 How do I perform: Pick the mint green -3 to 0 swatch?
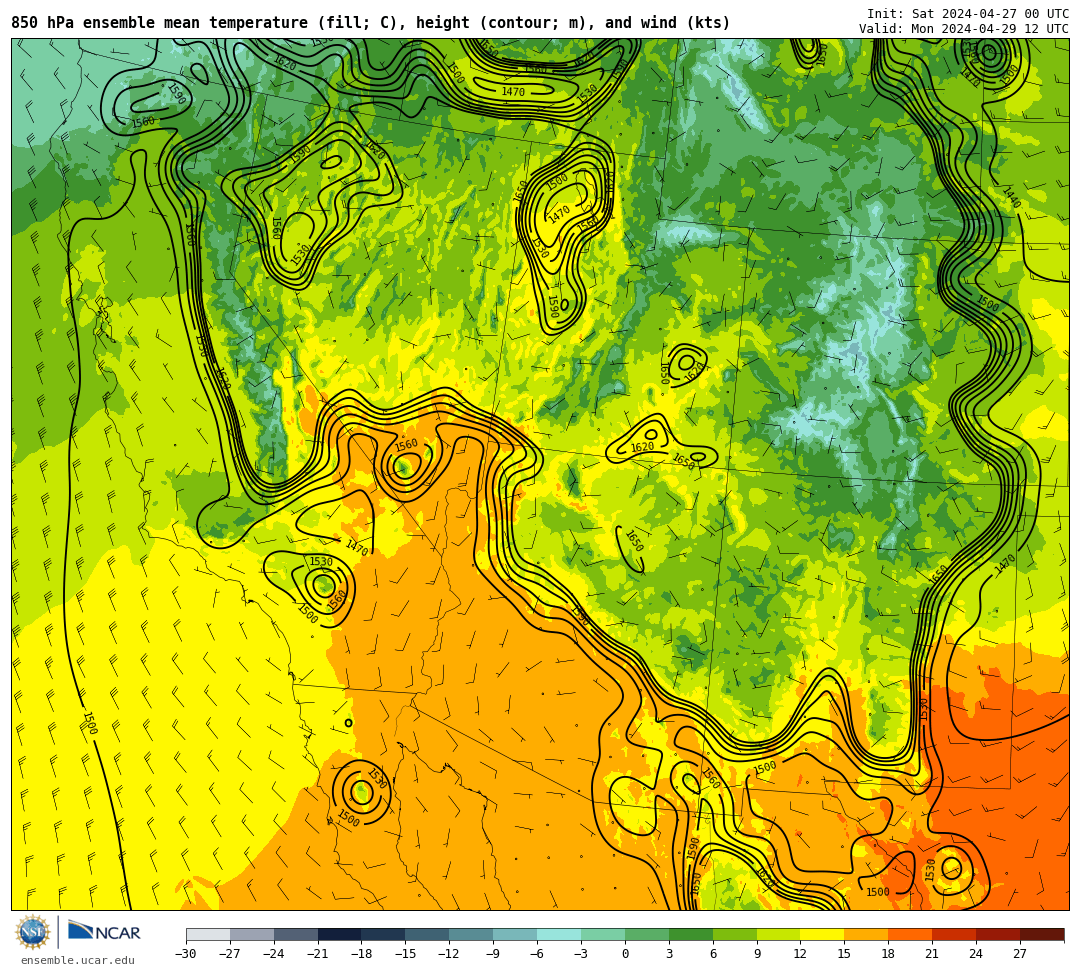click(603, 934)
